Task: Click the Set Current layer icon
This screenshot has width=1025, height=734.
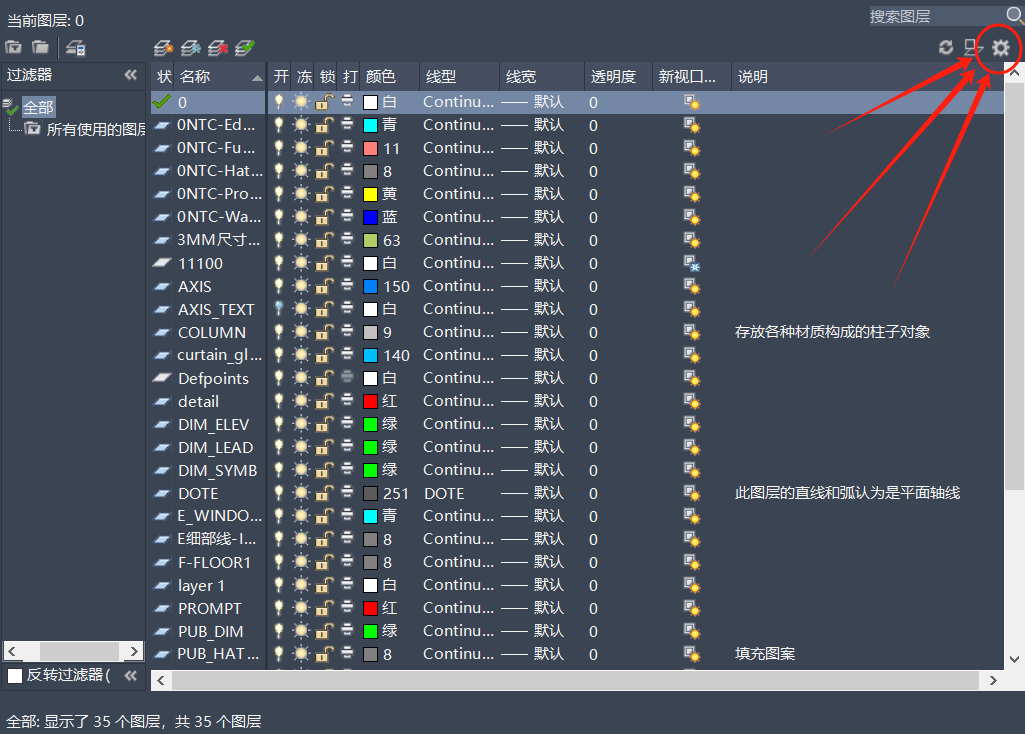Action: [x=244, y=47]
